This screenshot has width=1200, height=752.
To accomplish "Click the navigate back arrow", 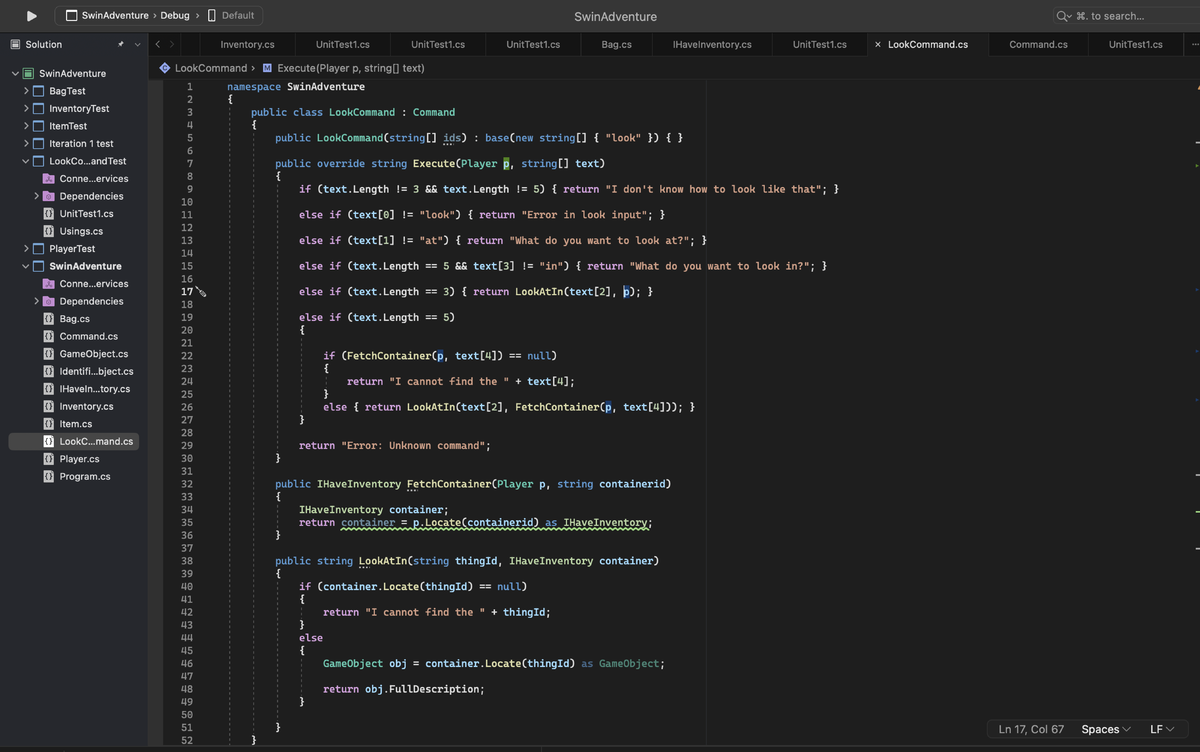I will coord(158,45).
